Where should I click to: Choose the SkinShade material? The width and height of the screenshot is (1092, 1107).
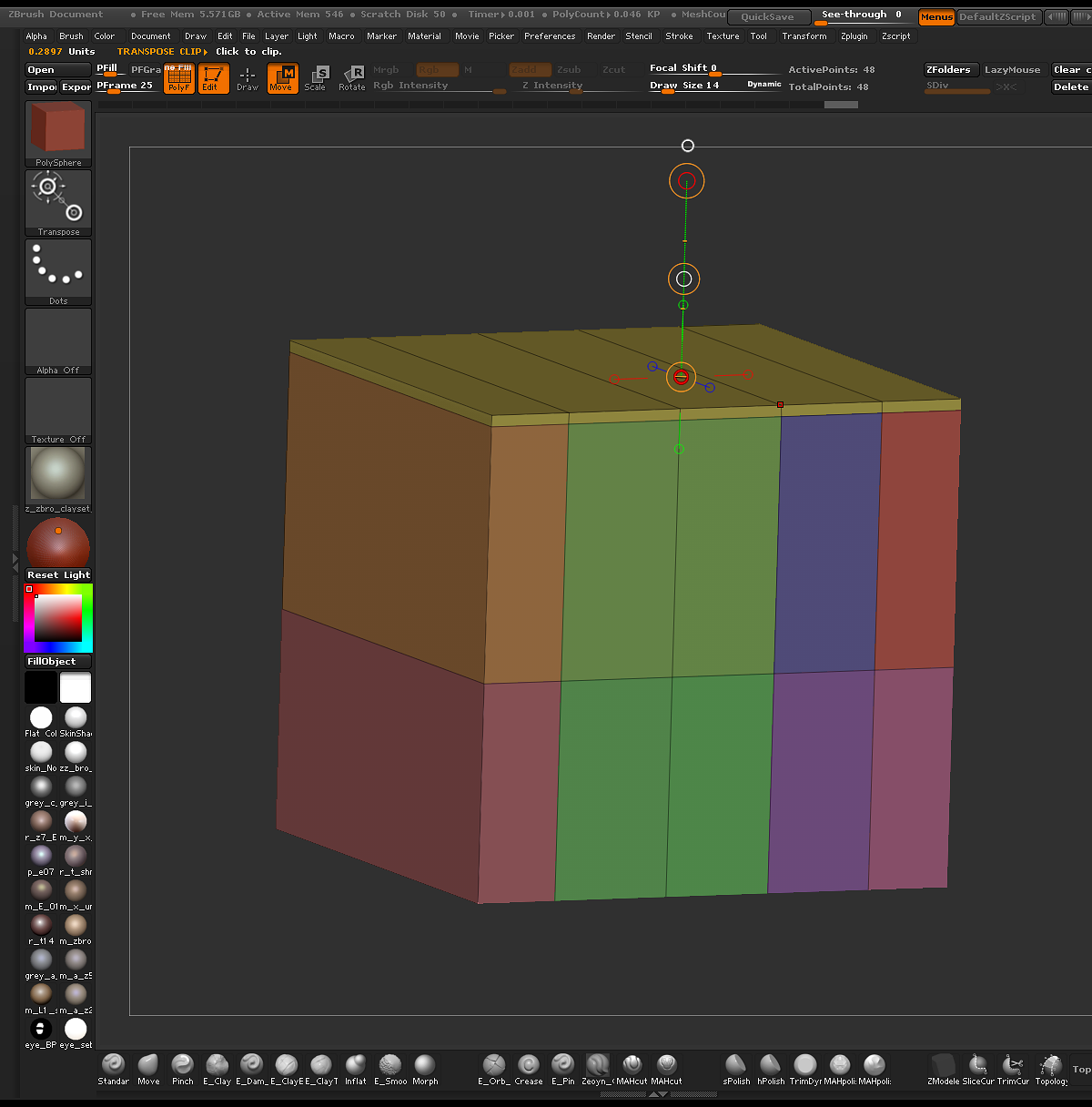(x=76, y=723)
